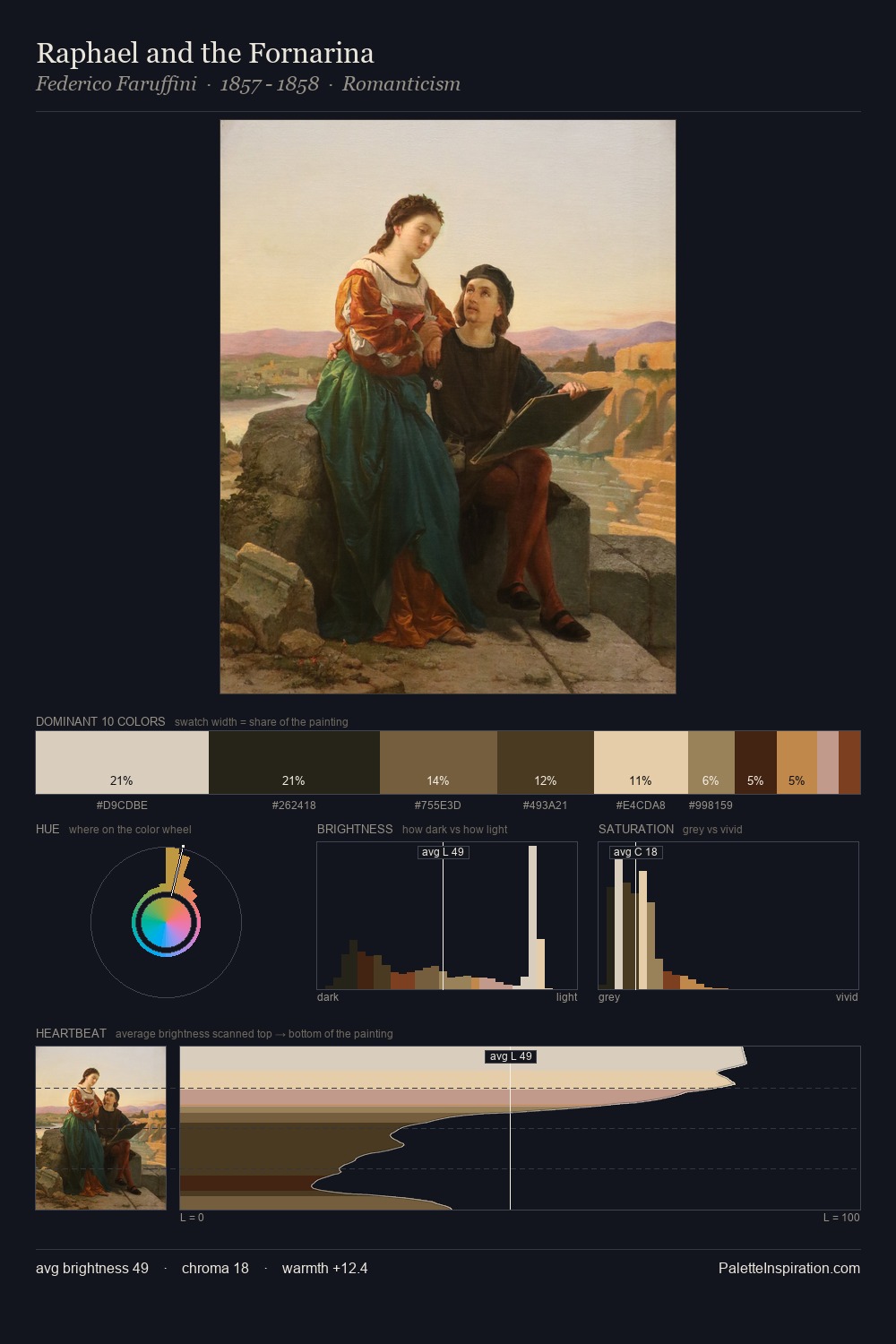Open the PaletteInspiration.com link
The width and height of the screenshot is (896, 1344).
[x=789, y=1268]
